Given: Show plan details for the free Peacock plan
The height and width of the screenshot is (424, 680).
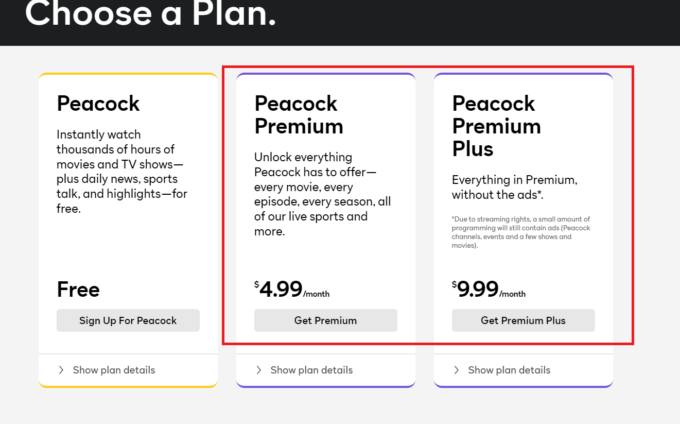Looking at the screenshot, I should coord(113,370).
